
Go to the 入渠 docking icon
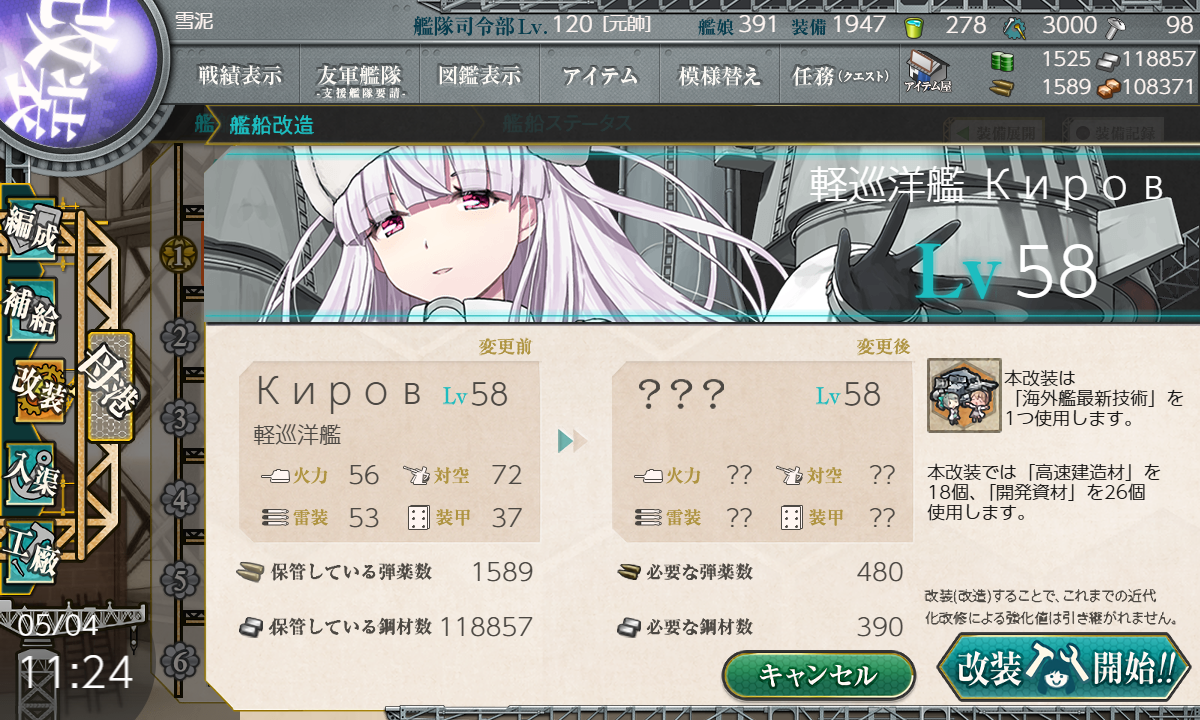click(30, 469)
